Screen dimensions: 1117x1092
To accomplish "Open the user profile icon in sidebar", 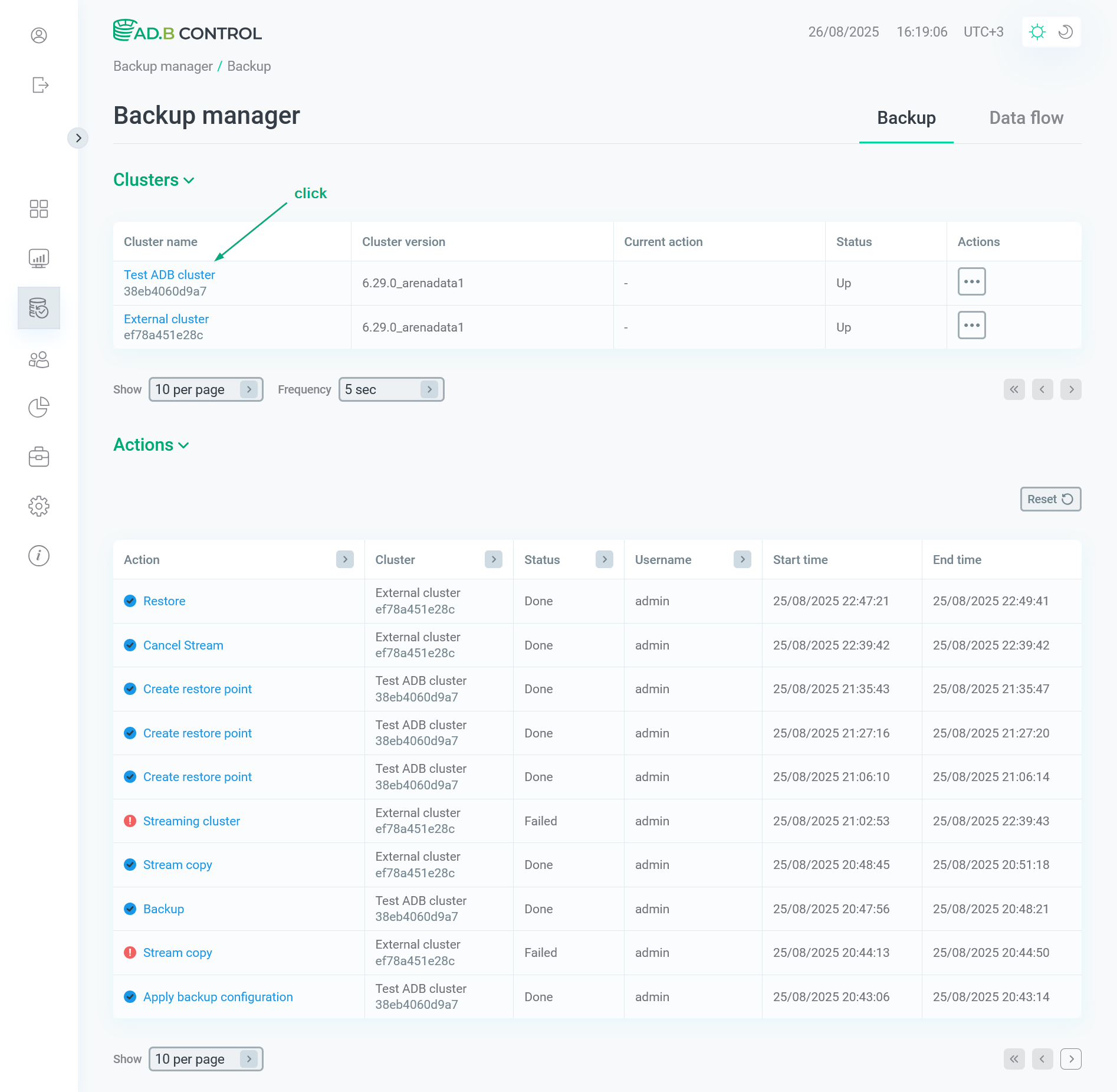I will (39, 35).
